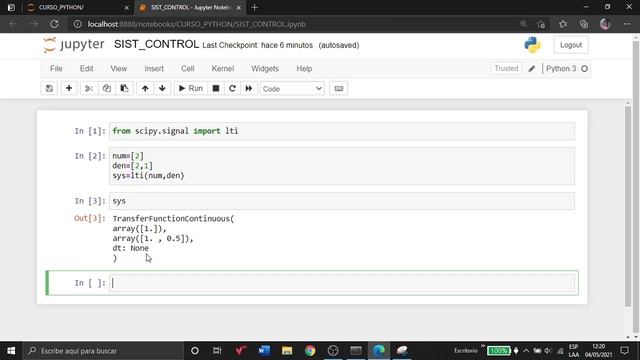The height and width of the screenshot is (360, 640).
Task: Open Word from the taskbar
Action: [x=264, y=351]
